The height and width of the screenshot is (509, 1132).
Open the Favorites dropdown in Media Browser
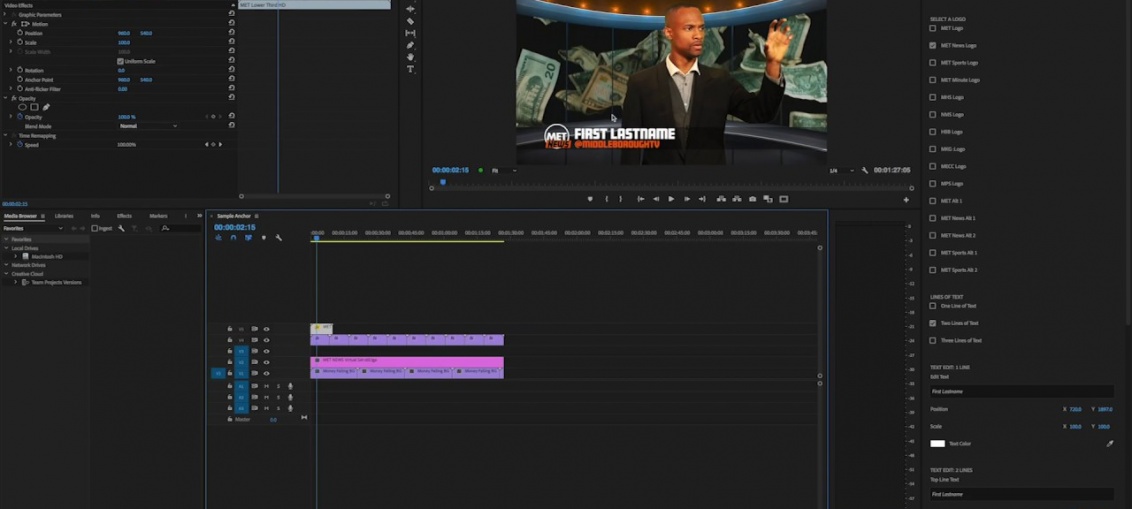point(33,228)
